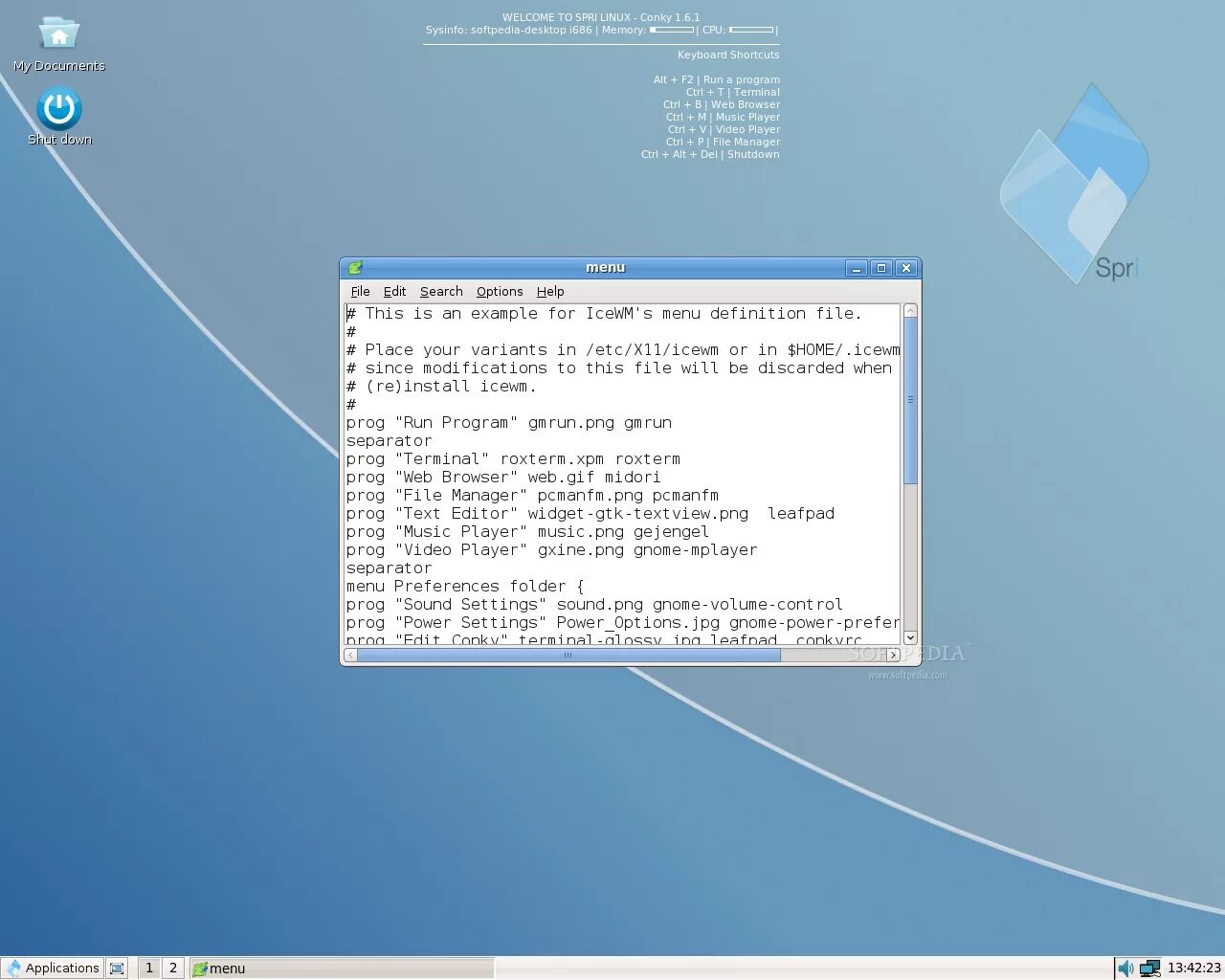Switch to workspace 2
Viewport: 1225px width, 980px height.
coord(173,968)
